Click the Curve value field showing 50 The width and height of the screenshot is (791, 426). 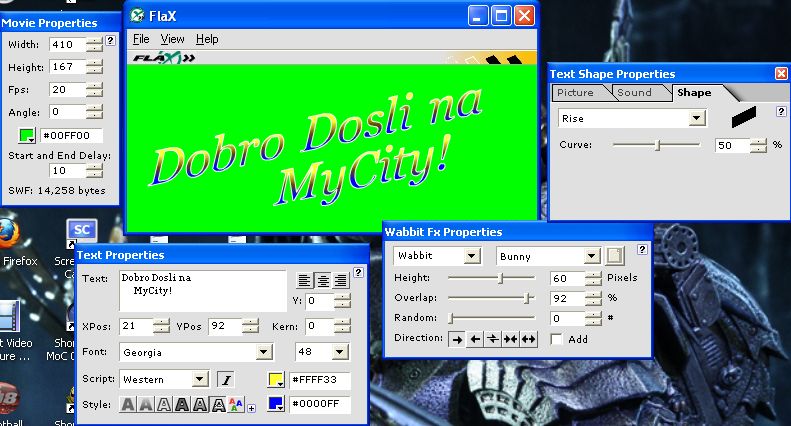[x=732, y=145]
